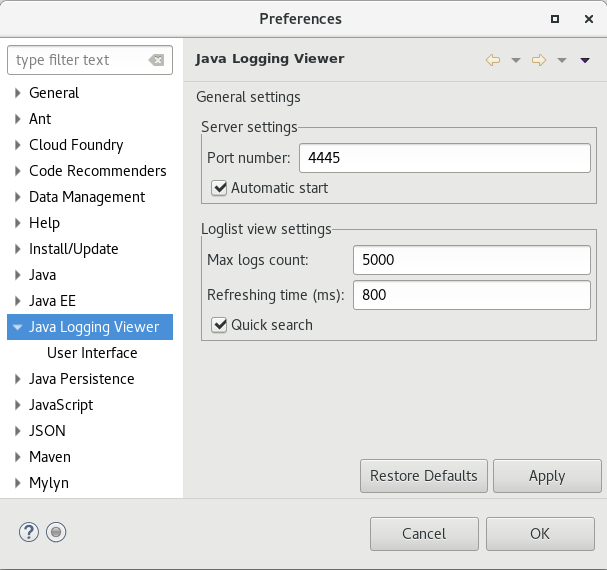
Task: Expand the Java EE category
Action: click(18, 301)
